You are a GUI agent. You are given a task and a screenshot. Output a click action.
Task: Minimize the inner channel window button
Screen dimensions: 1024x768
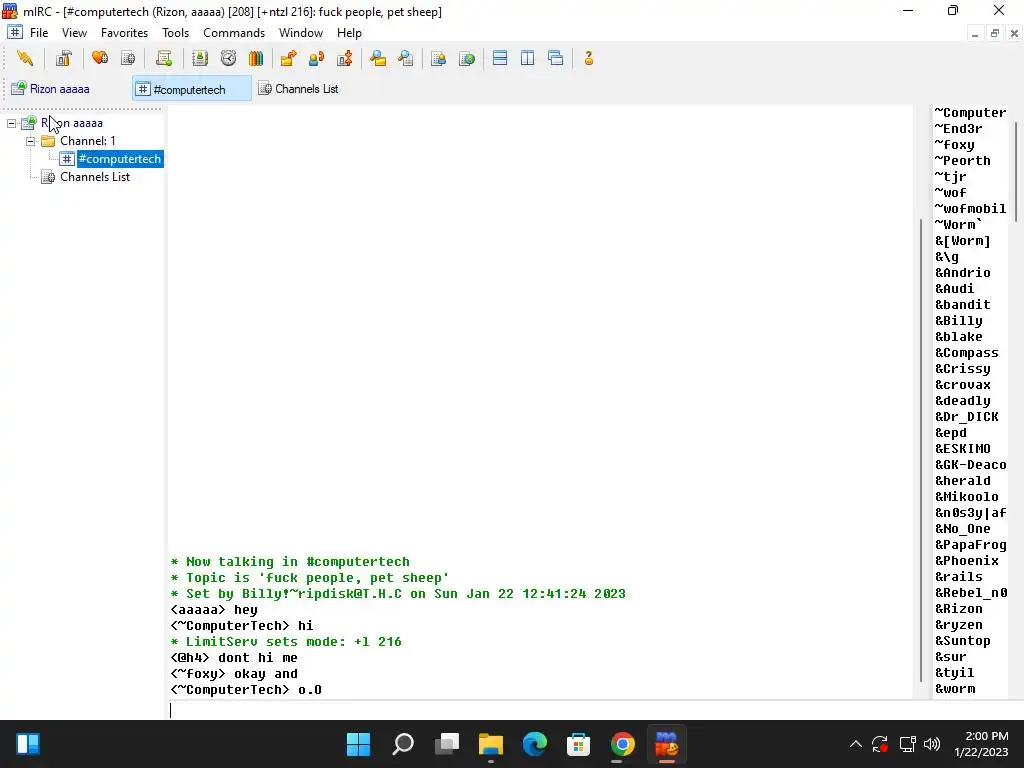tap(975, 33)
